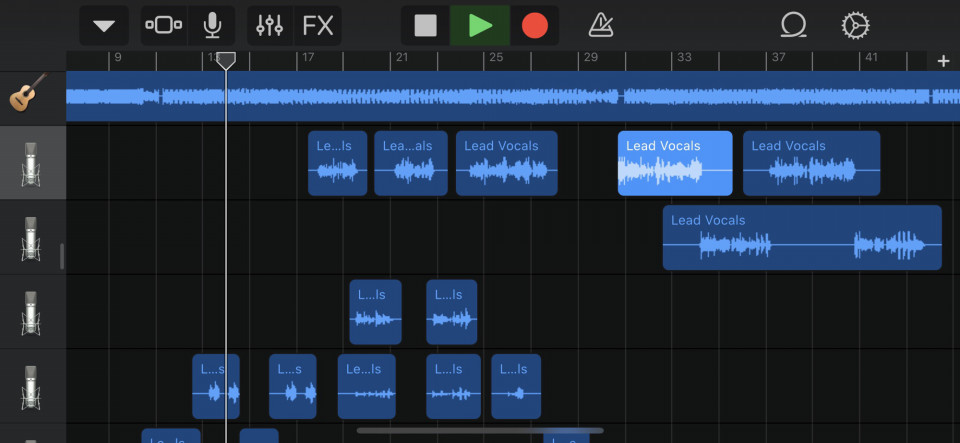Switch to the tracks view icon

tap(163, 25)
